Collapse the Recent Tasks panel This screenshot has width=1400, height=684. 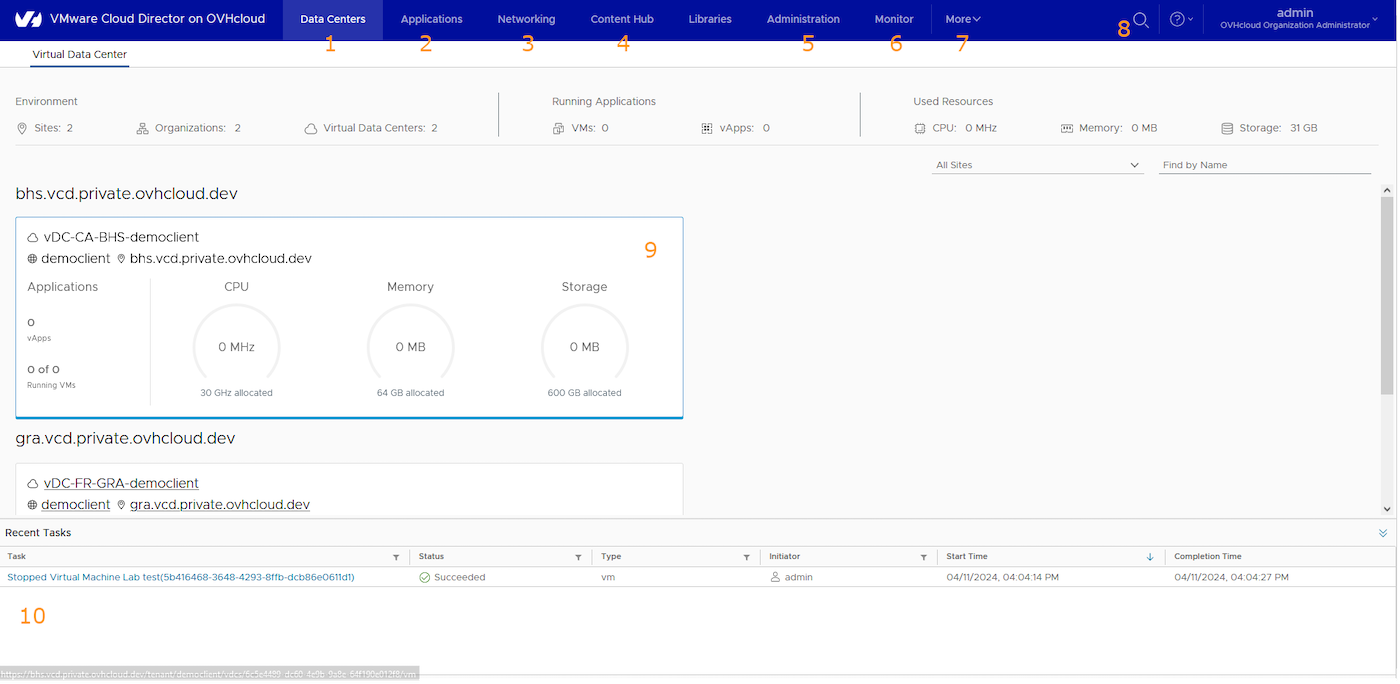(x=1385, y=532)
